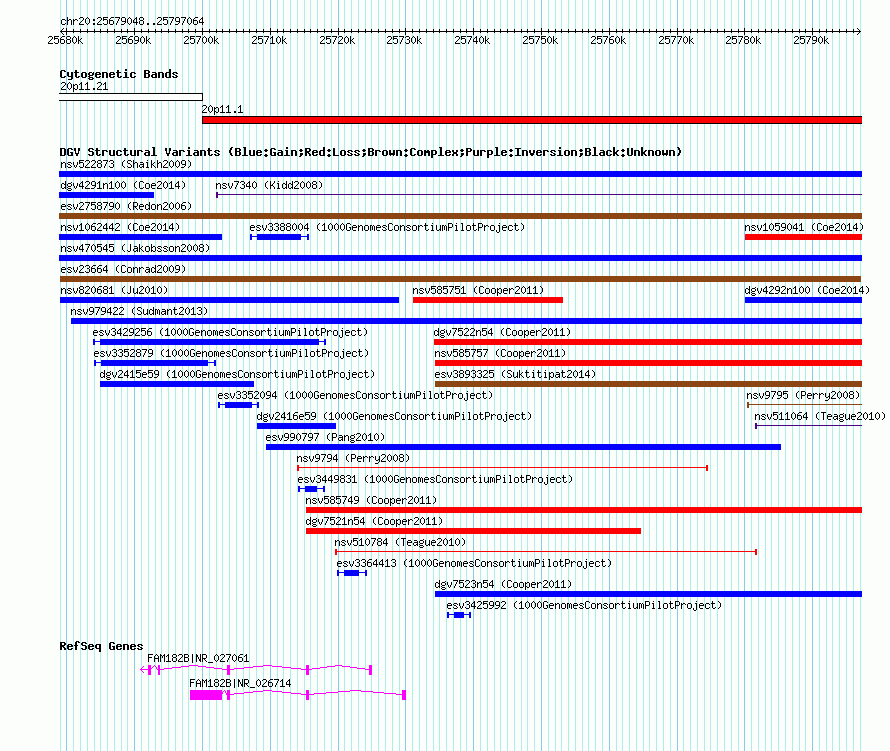The image size is (890, 751).
Task: Click the esv990797 (Pang2010) label text
Action: (325, 437)
